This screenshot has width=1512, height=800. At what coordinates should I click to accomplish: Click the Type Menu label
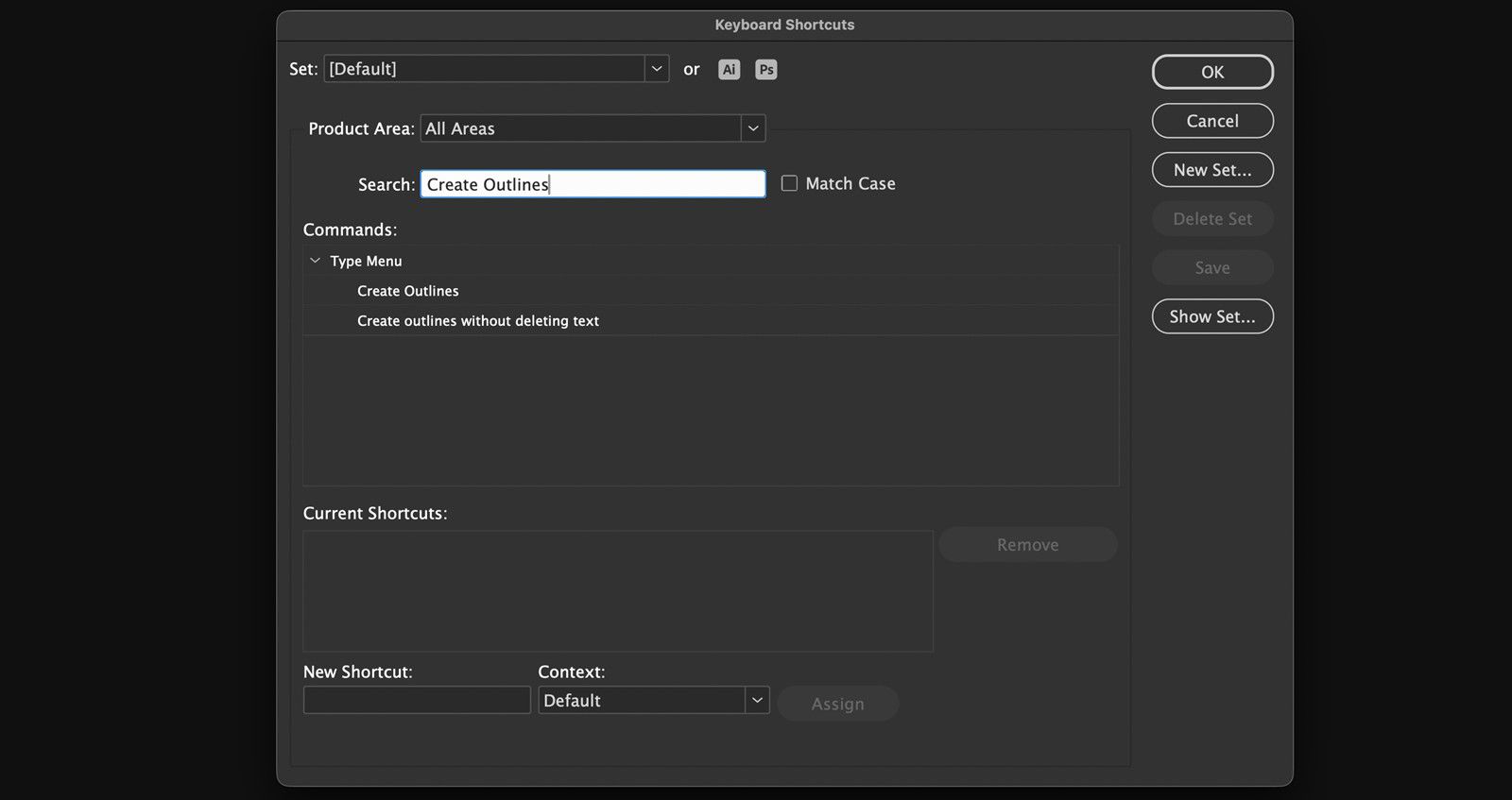pyautogui.click(x=366, y=261)
